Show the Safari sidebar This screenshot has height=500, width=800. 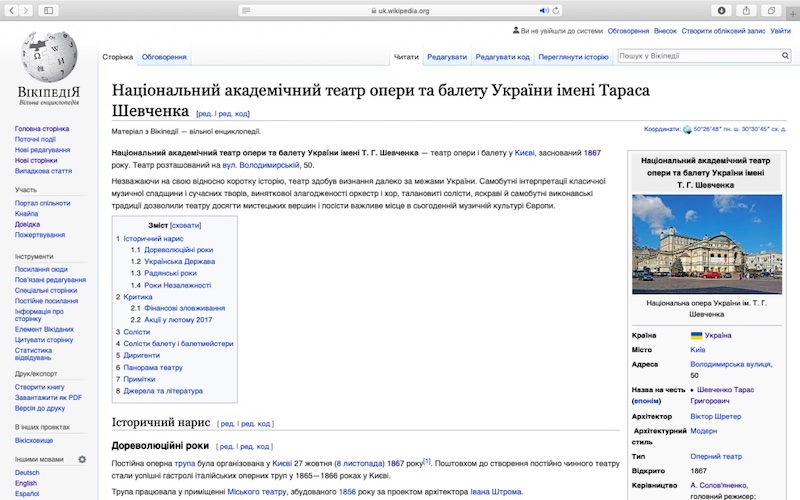(48, 10)
